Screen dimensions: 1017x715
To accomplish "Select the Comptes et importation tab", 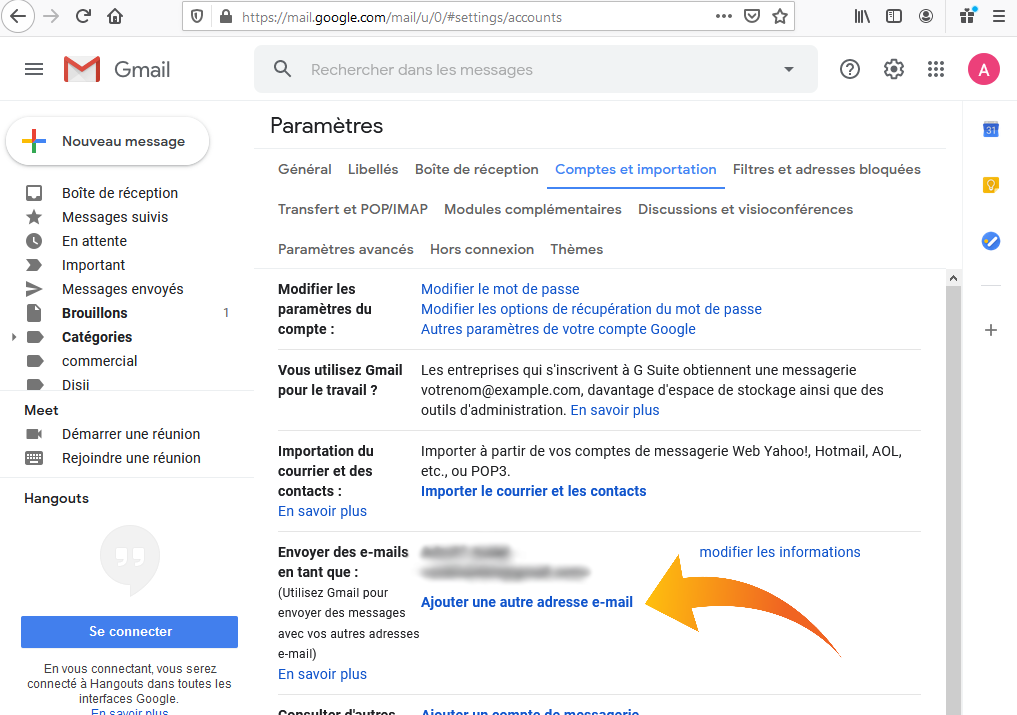I will tap(636, 169).
